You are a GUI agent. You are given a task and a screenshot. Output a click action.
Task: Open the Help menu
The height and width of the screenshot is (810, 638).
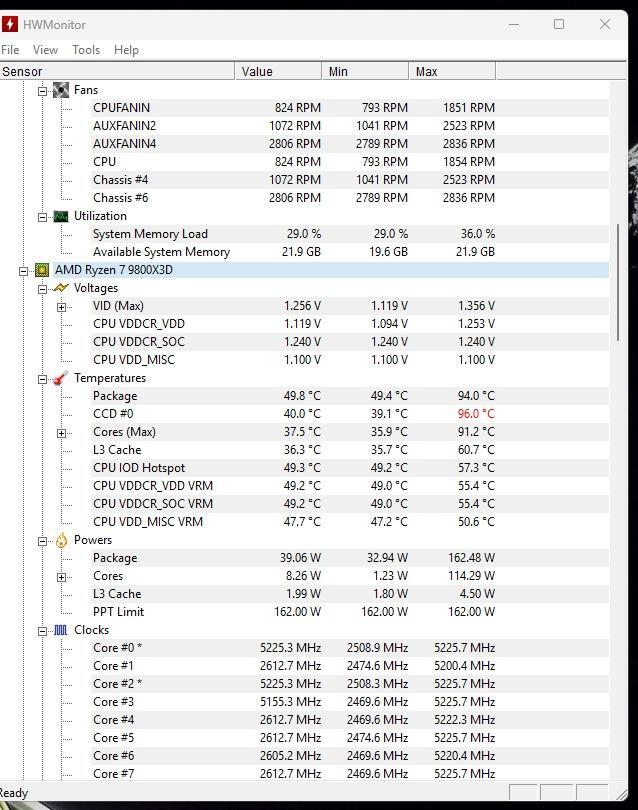[x=127, y=50]
